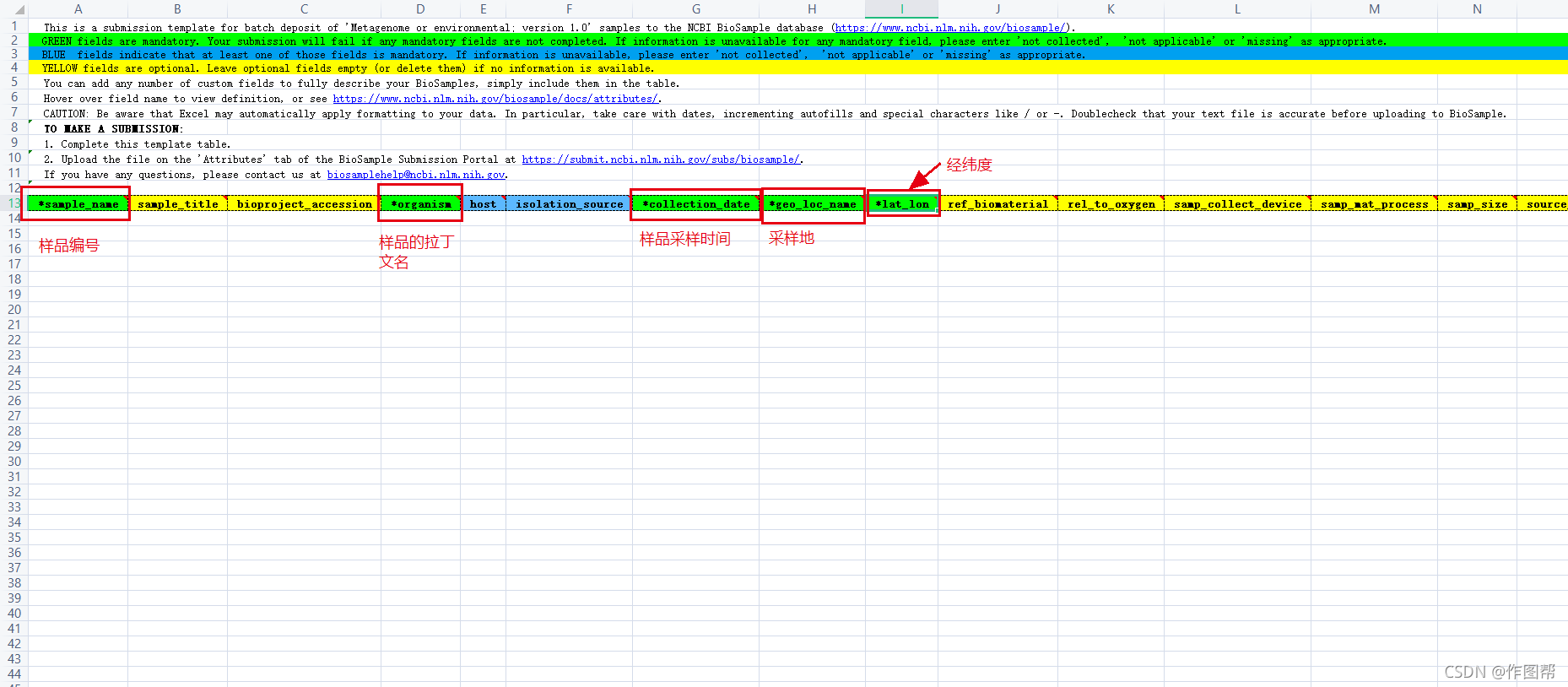The height and width of the screenshot is (687, 1568).
Task: Select column F header
Action: [x=569, y=8]
